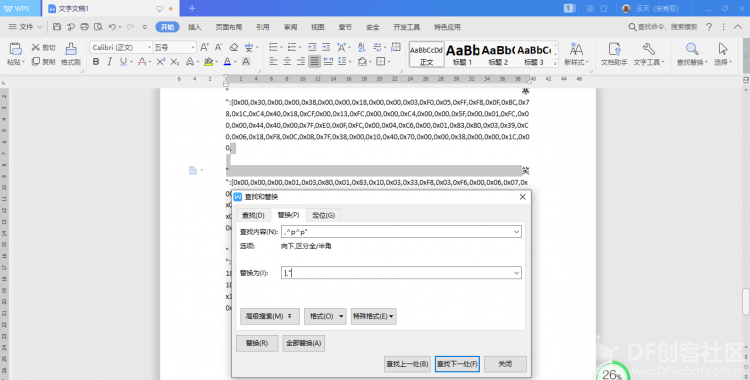Screen dimensions: 750x380
Task: Click the Replace (替换R) button
Action: click(x=257, y=343)
